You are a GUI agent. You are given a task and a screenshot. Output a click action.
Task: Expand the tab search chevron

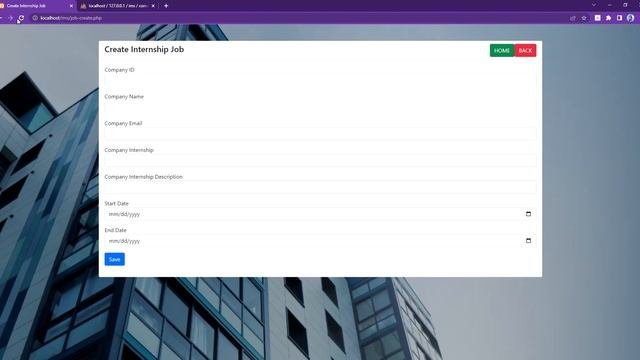[x=594, y=5]
